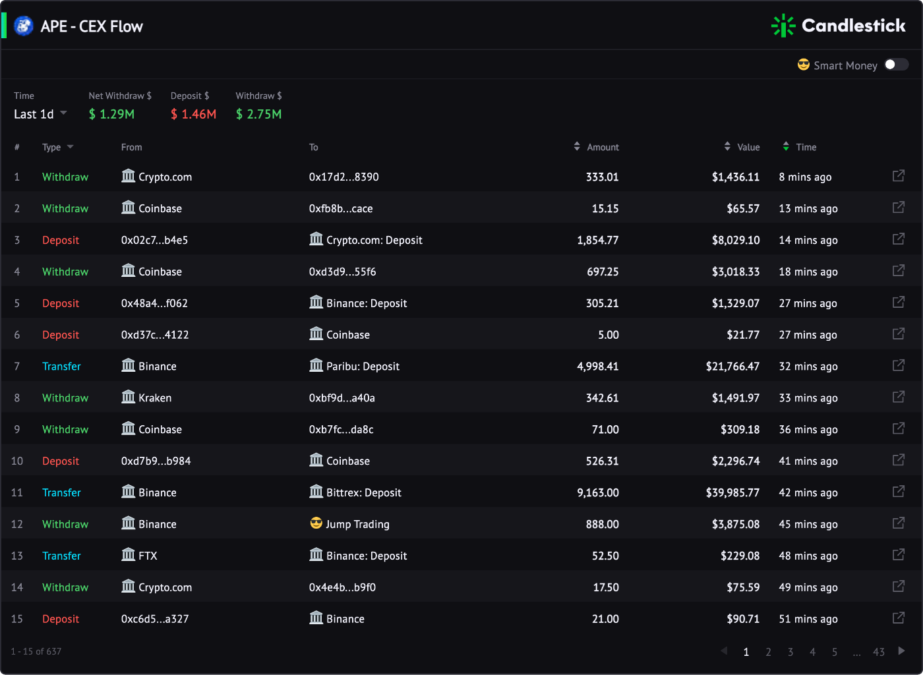Click Jump Trading smart money emoji
This screenshot has height=675, width=923.
tap(316, 523)
